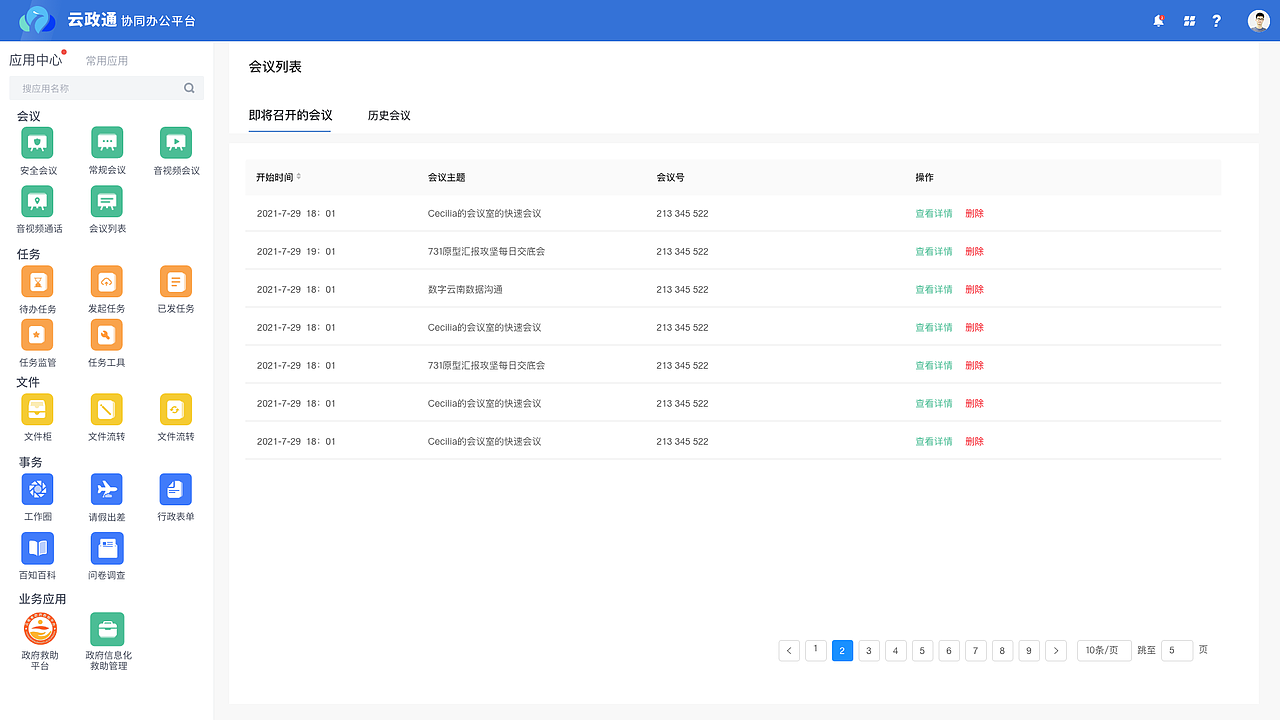Viewport: 1280px width, 720px height.
Task: Go to page 1
Action: [x=816, y=650]
